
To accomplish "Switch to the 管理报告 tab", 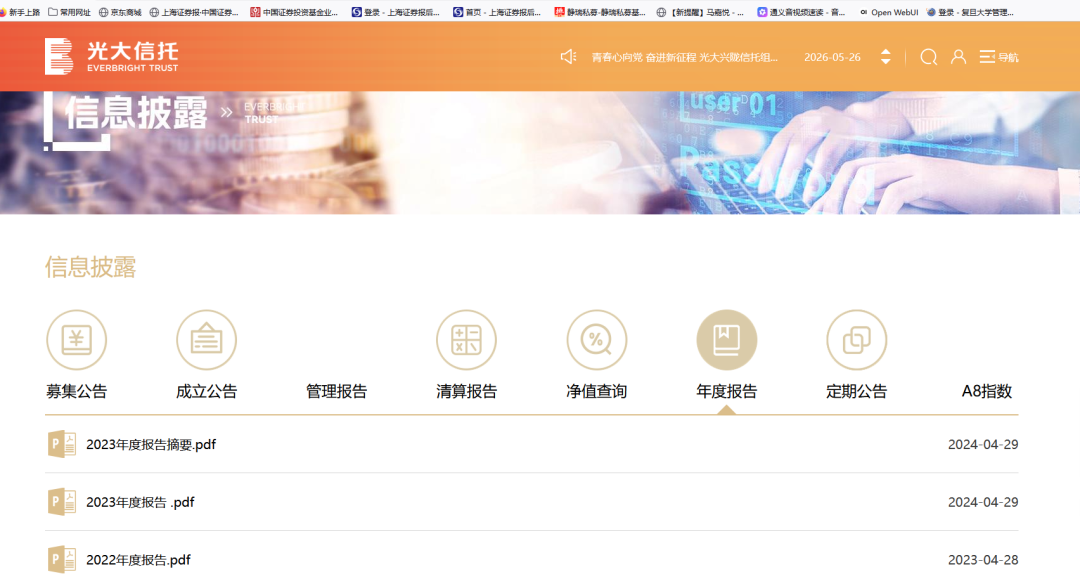I will click(x=336, y=392).
